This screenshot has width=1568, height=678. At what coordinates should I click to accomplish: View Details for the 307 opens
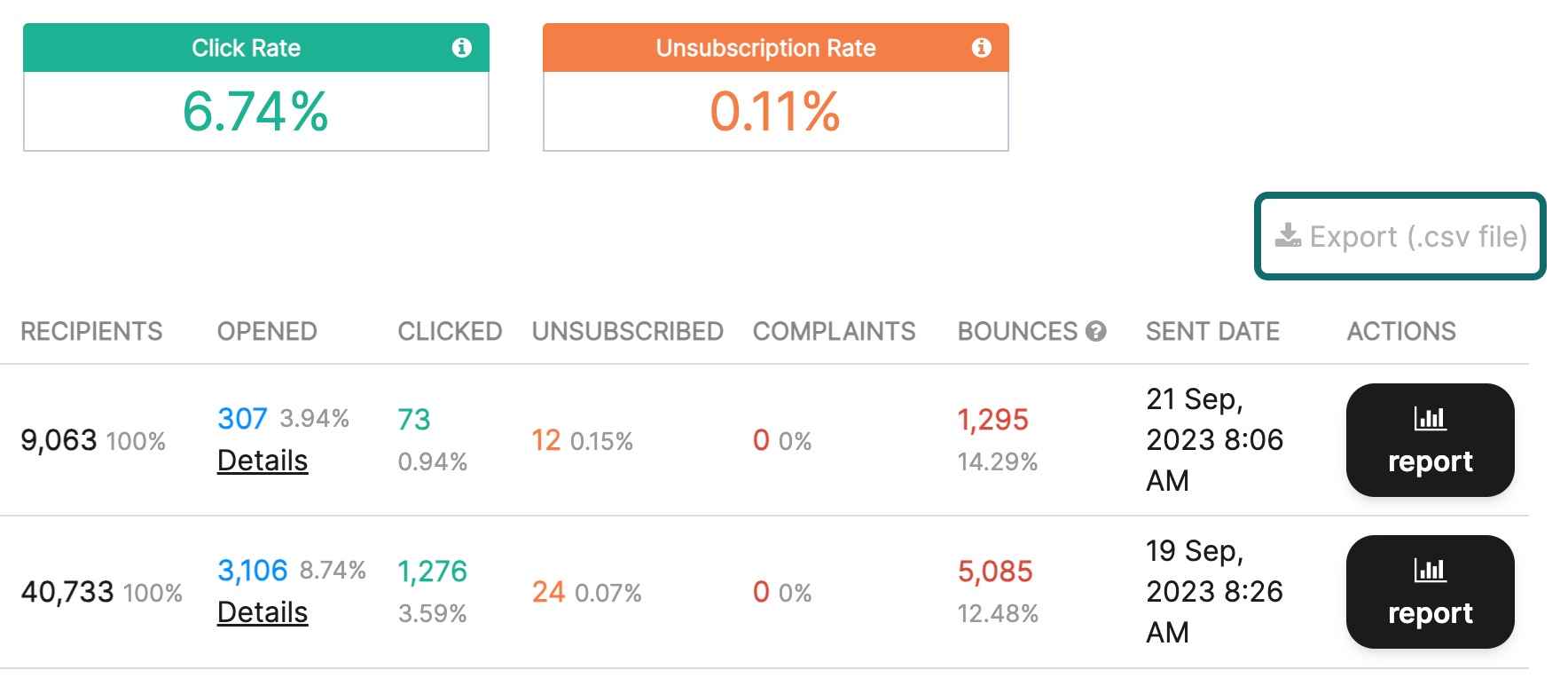coord(263,461)
